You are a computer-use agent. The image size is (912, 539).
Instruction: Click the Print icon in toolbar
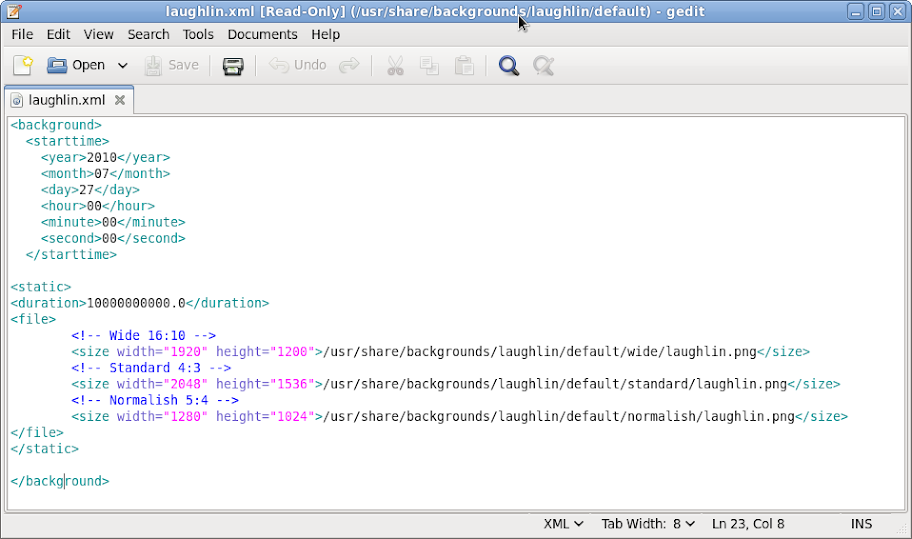point(233,66)
